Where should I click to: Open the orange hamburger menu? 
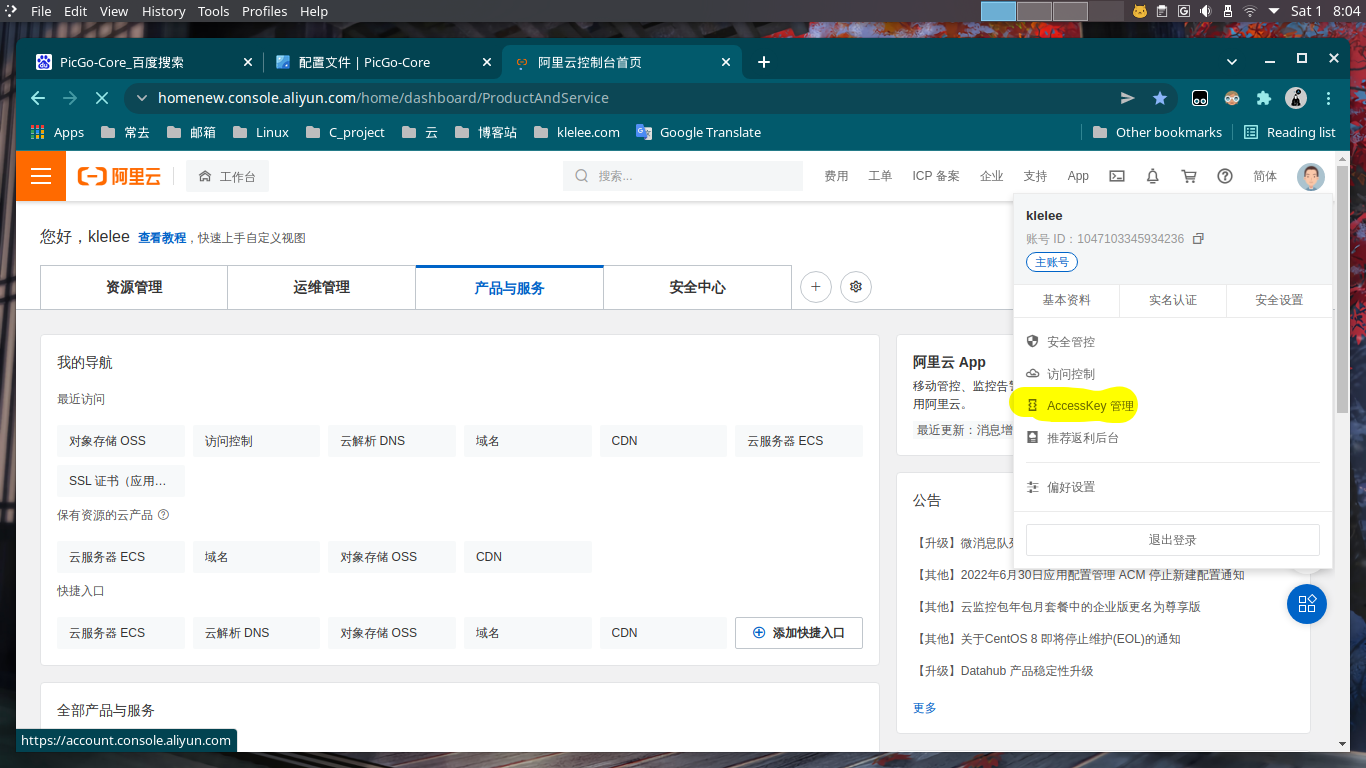click(41, 176)
